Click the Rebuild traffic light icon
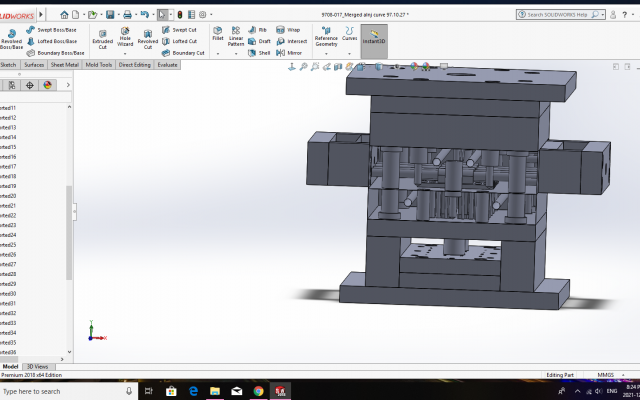640x400 pixels. 180,15
